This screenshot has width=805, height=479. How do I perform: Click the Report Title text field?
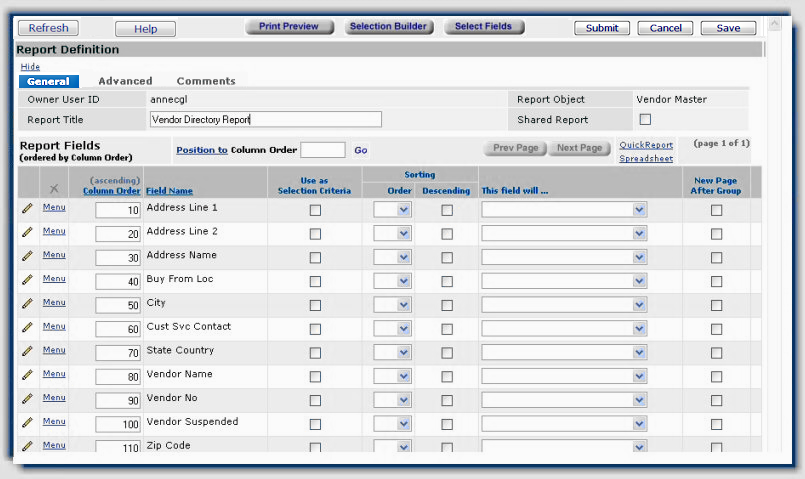tap(265, 120)
